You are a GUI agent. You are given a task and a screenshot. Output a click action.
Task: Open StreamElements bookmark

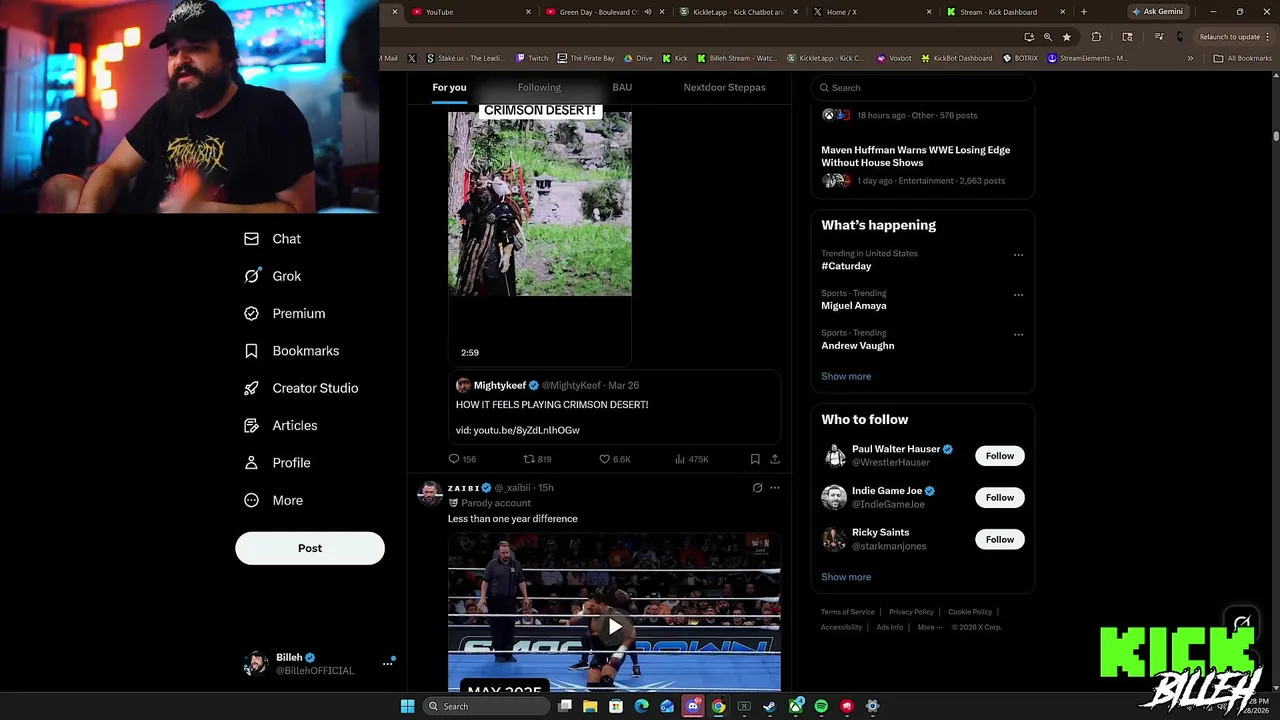pos(1087,58)
